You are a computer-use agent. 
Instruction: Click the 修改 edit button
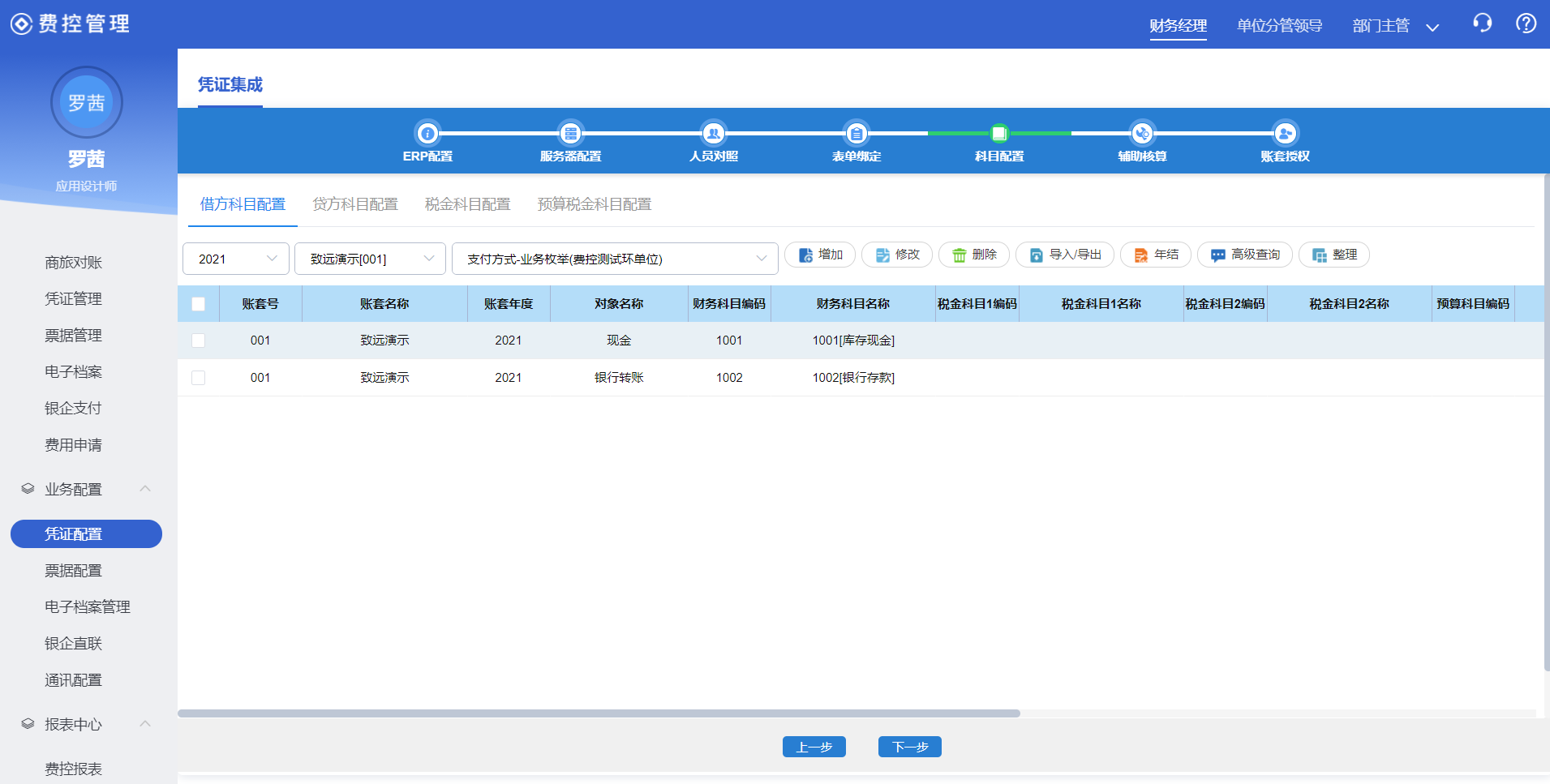897,255
